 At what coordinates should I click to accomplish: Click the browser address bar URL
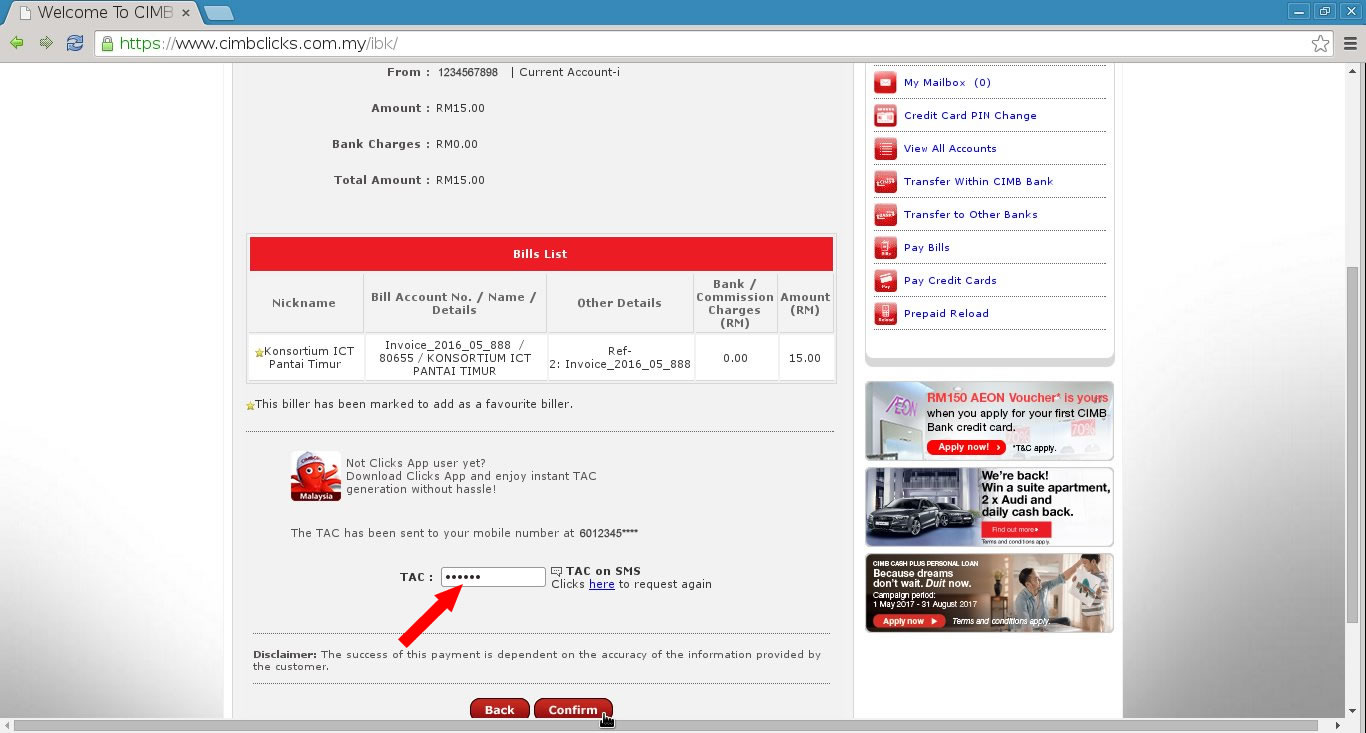tap(260, 43)
